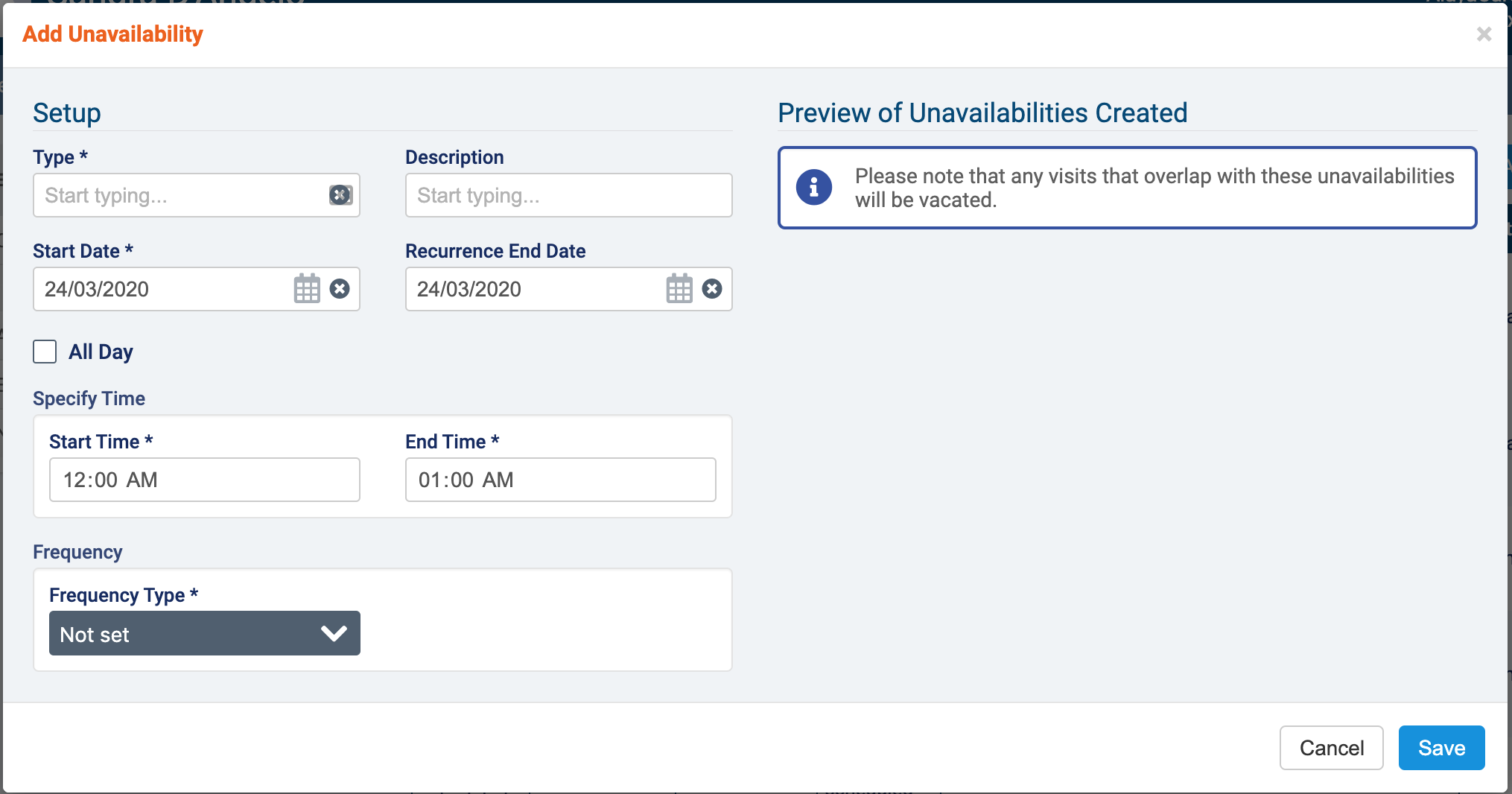This screenshot has height=794, width=1512.
Task: Clear the Start Date value
Action: [x=340, y=289]
